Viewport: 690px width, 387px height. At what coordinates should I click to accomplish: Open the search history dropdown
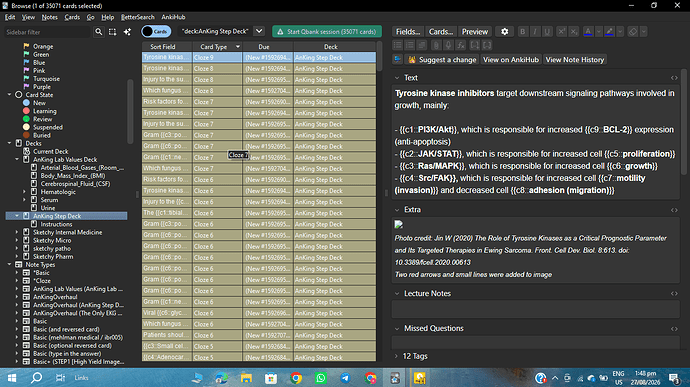pyautogui.click(x=259, y=31)
